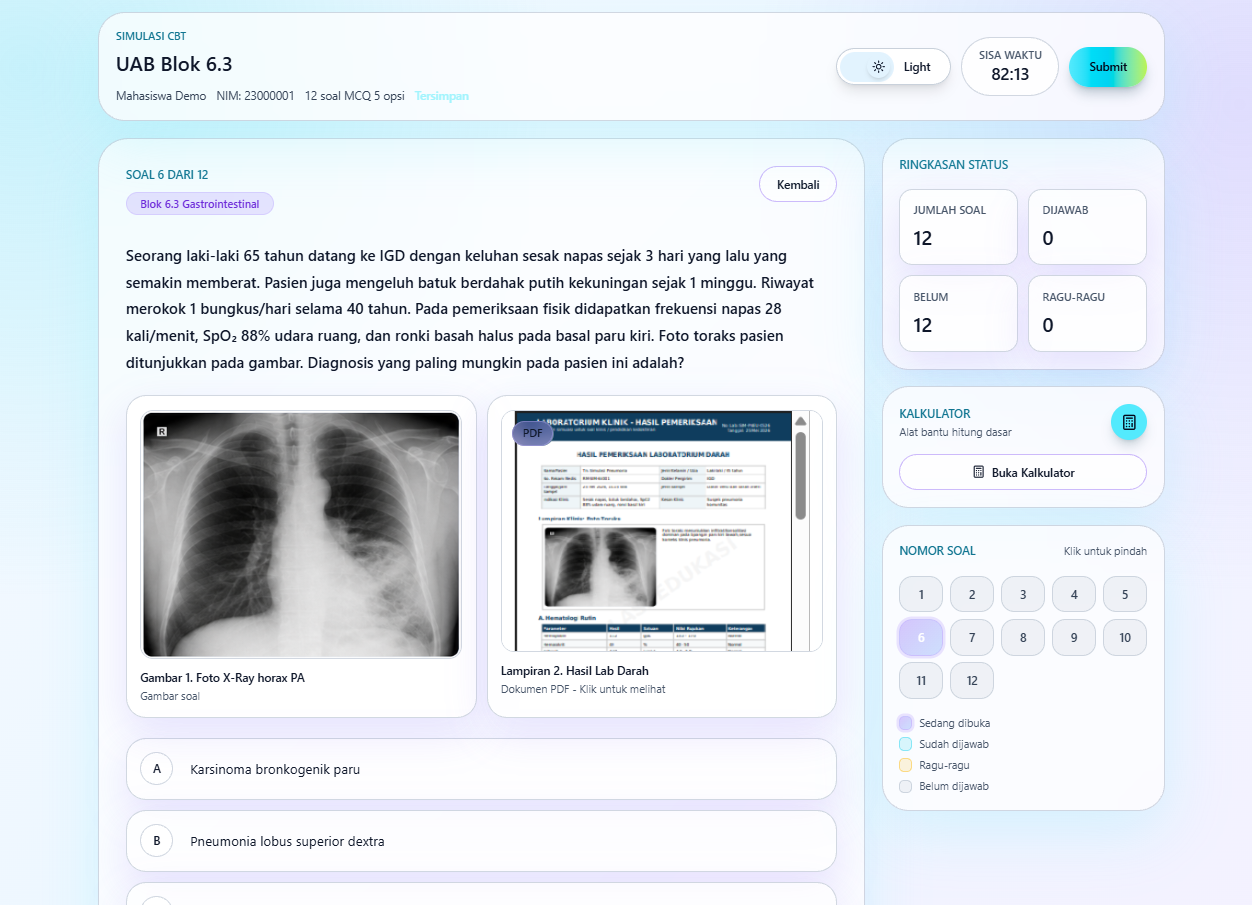Open calculator with Buka Kalkulator button
The image size is (1252, 905).
1023,472
